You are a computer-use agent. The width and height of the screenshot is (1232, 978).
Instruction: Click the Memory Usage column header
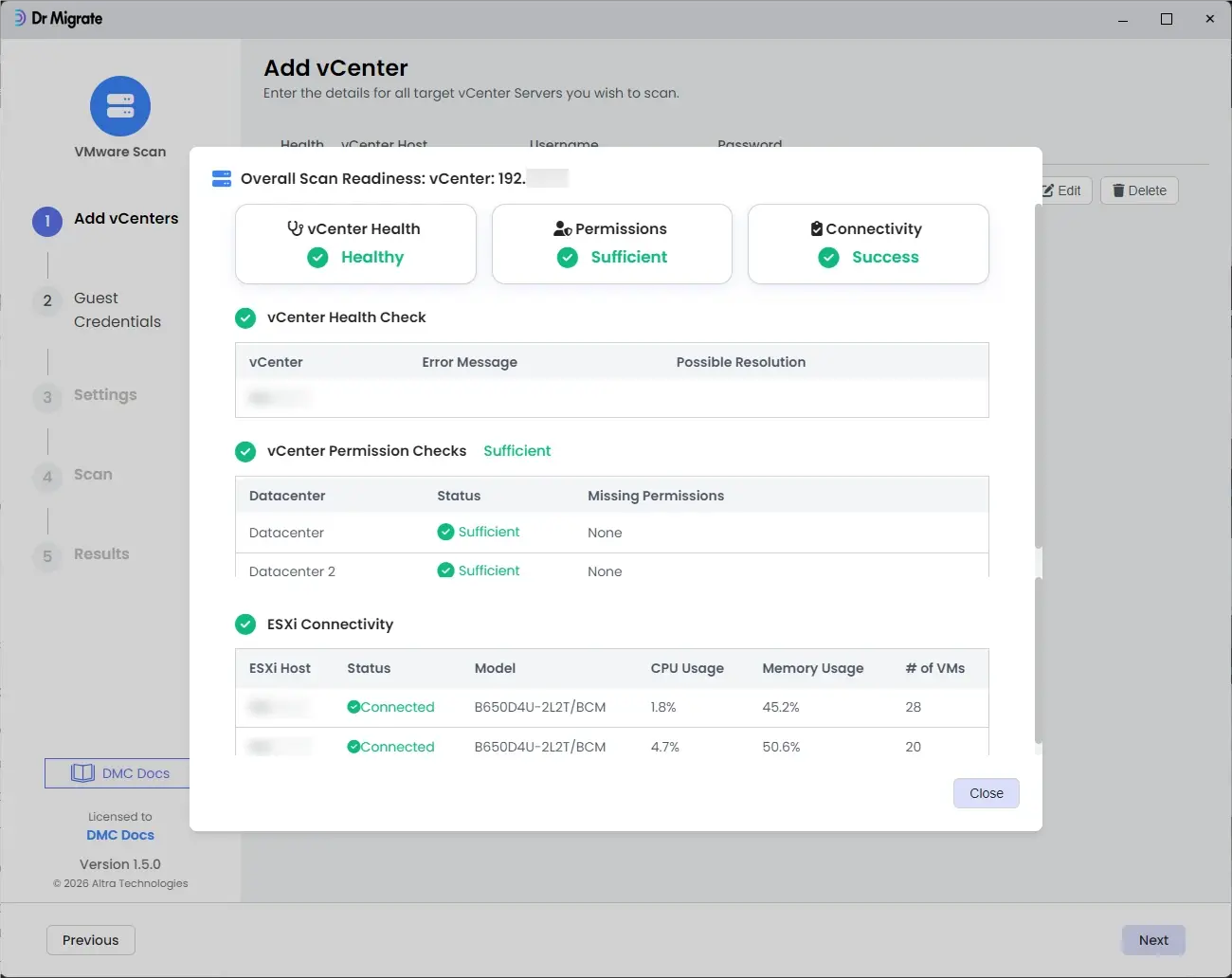tap(813, 668)
